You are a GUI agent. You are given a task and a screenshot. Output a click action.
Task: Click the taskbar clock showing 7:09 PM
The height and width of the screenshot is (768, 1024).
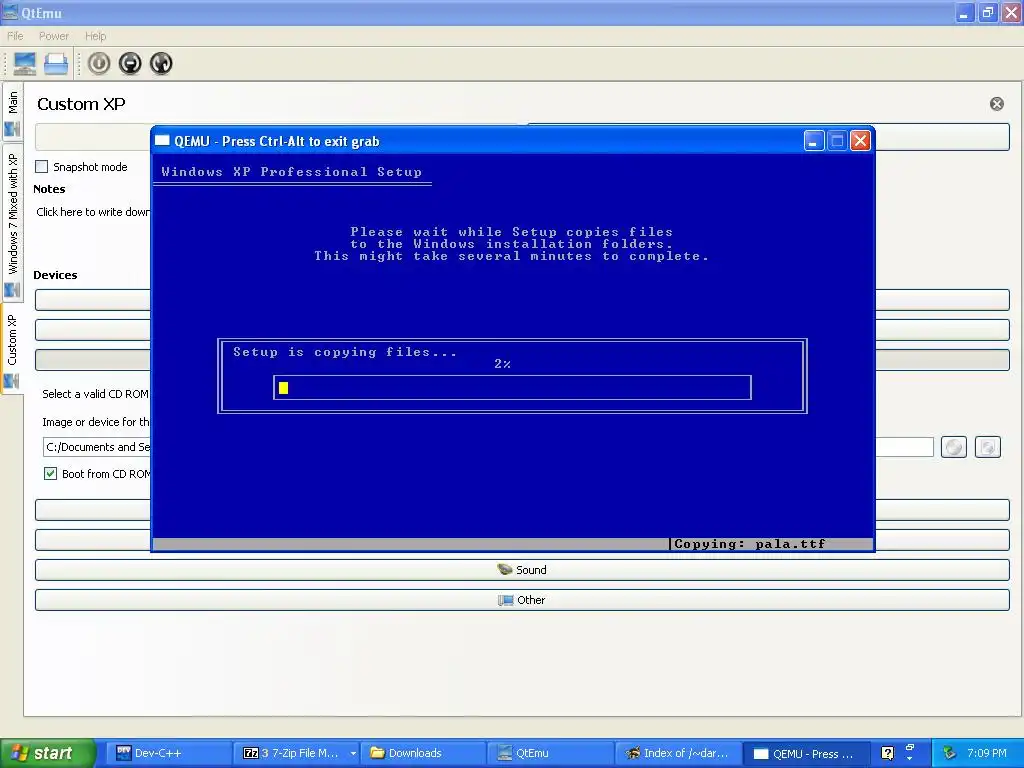click(x=987, y=753)
